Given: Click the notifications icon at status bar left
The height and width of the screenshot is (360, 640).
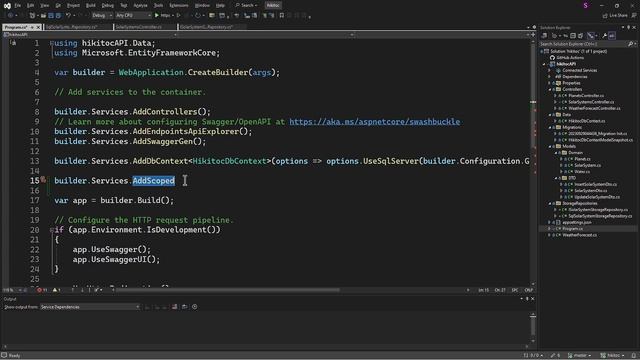Looking at the screenshot, I should [4, 356].
